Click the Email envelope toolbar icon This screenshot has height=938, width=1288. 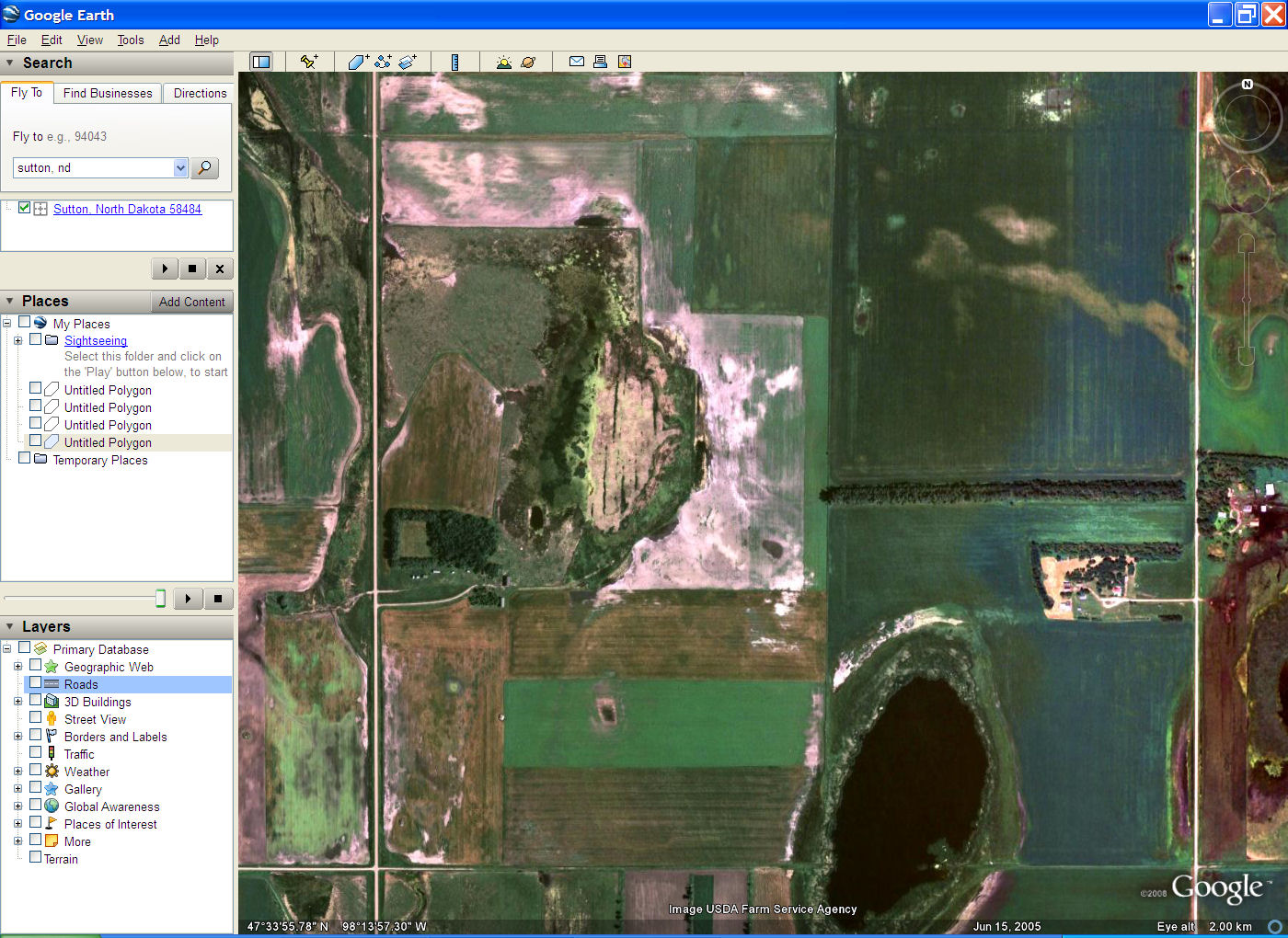[x=577, y=62]
